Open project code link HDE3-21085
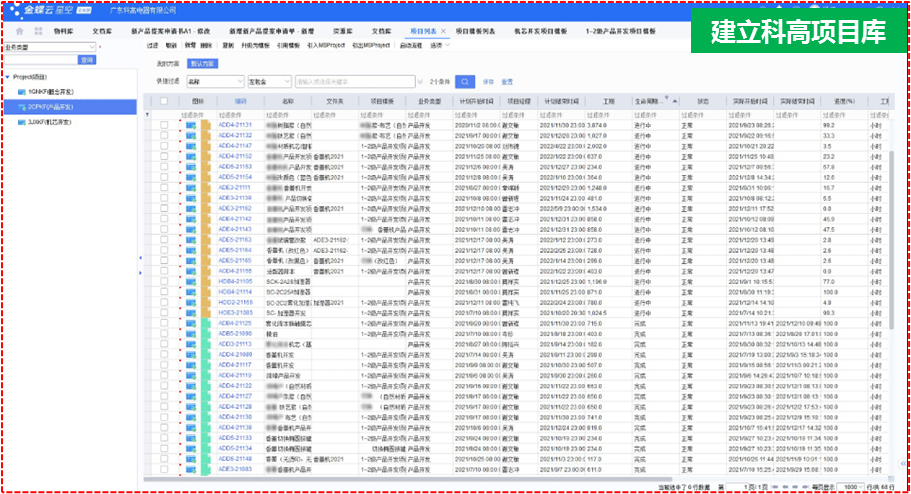911x494 pixels. point(235,313)
